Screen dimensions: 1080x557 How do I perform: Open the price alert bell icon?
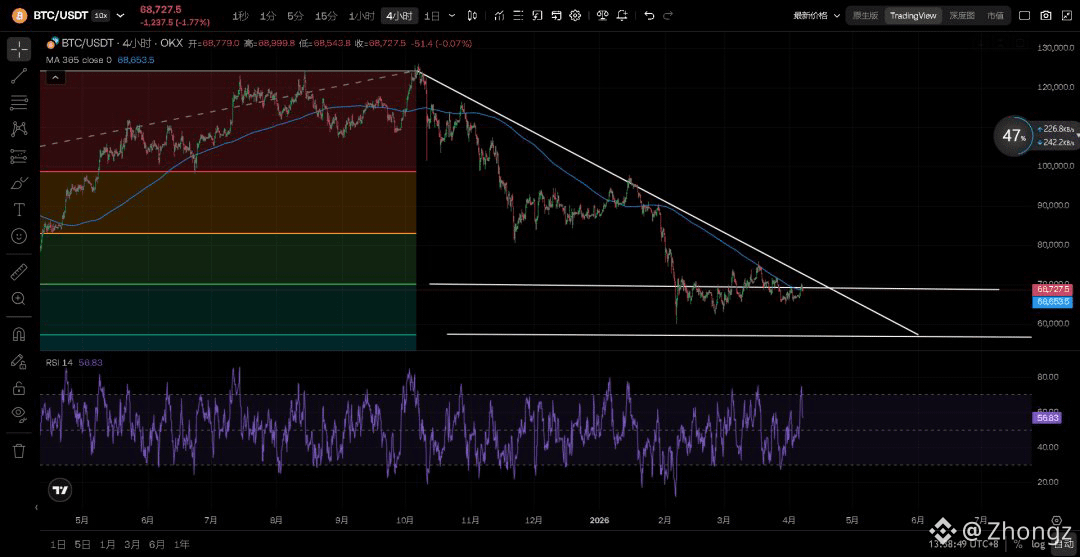pos(622,15)
